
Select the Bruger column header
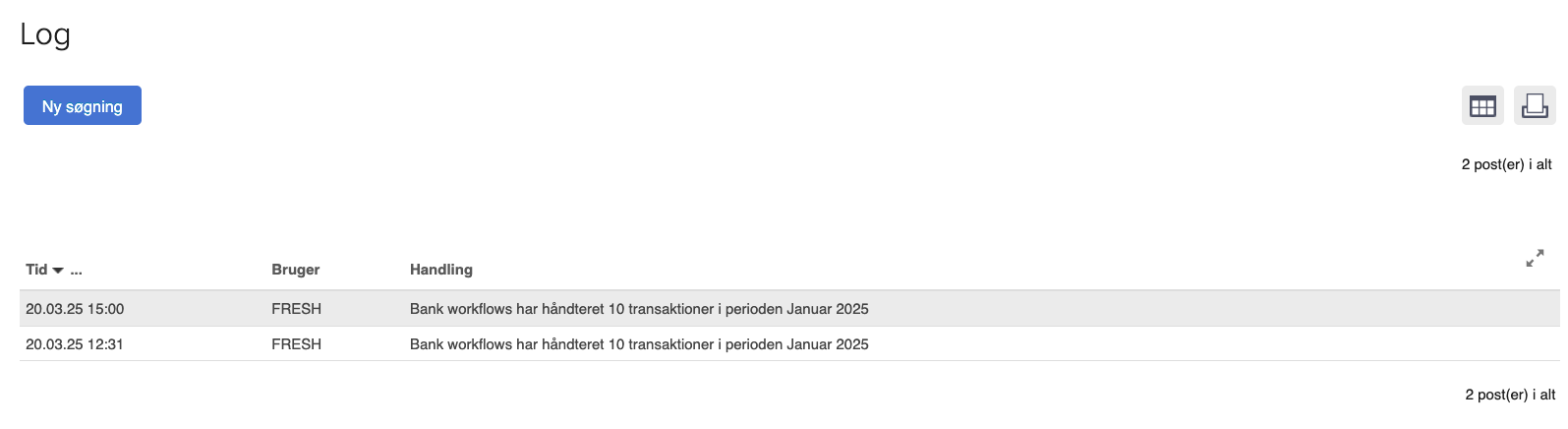(x=296, y=270)
